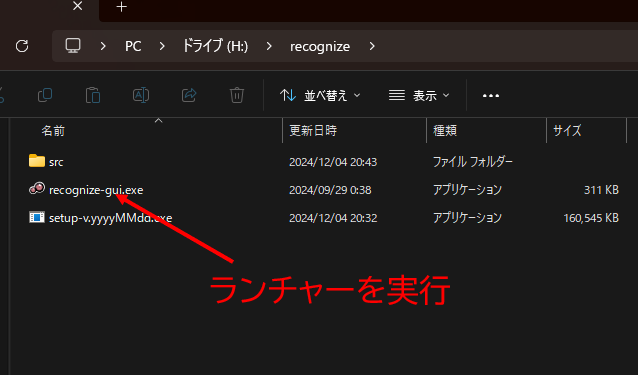This screenshot has height=375, width=638.
Task: Click the Share icon in toolbar
Action: click(x=189, y=95)
